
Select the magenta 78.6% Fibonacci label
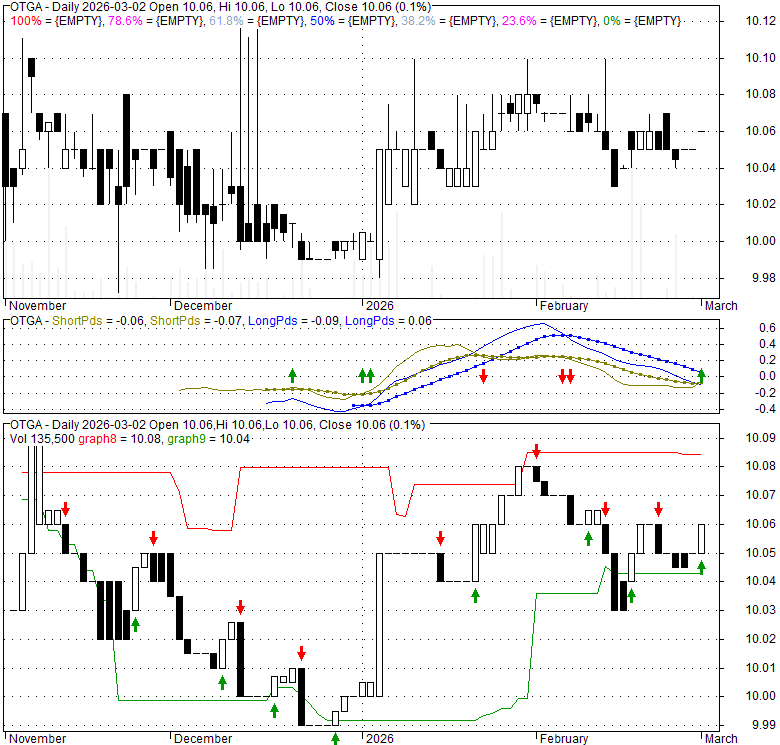[x=125, y=21]
